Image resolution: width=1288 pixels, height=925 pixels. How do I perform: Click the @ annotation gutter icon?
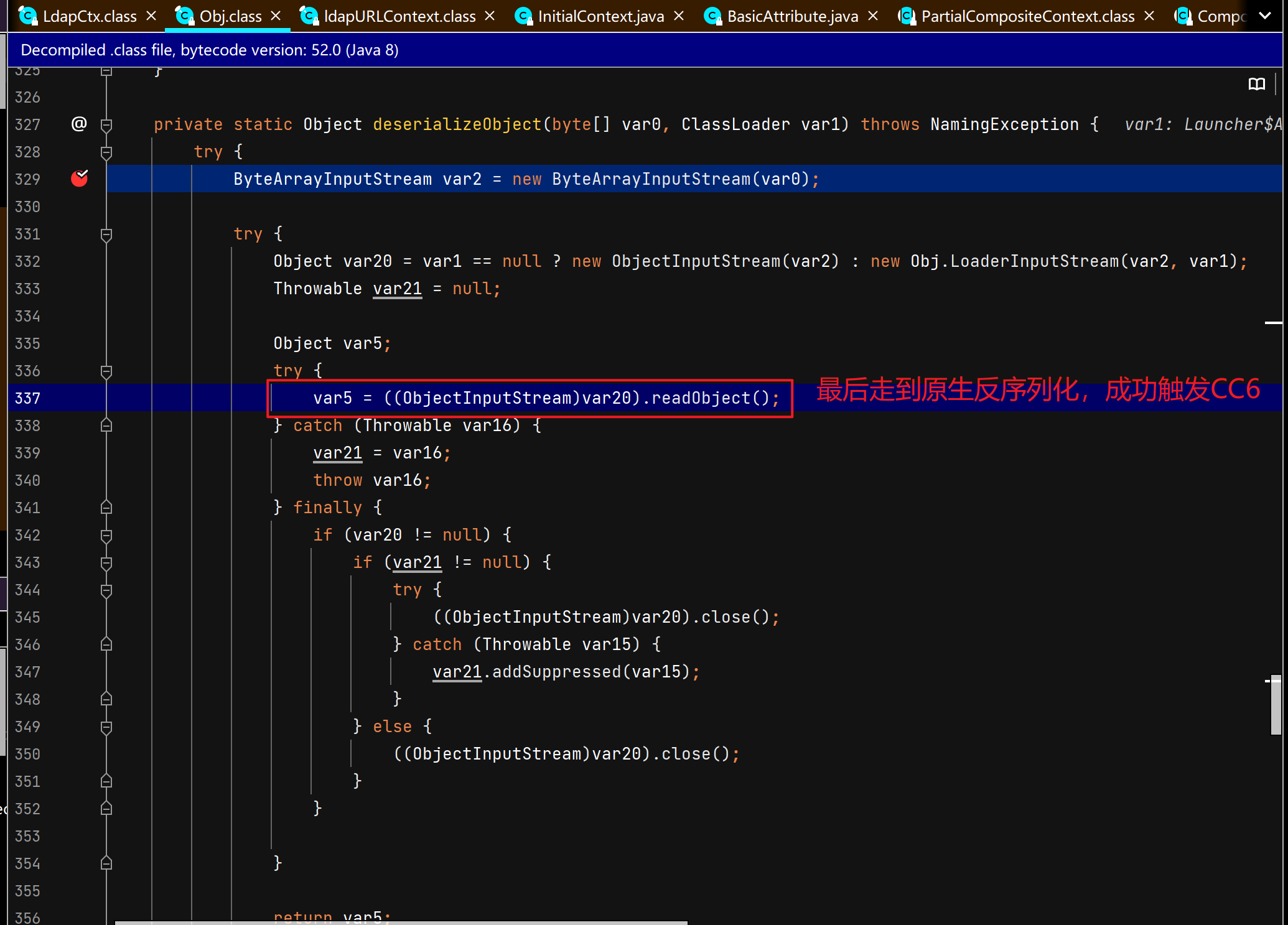tap(79, 124)
